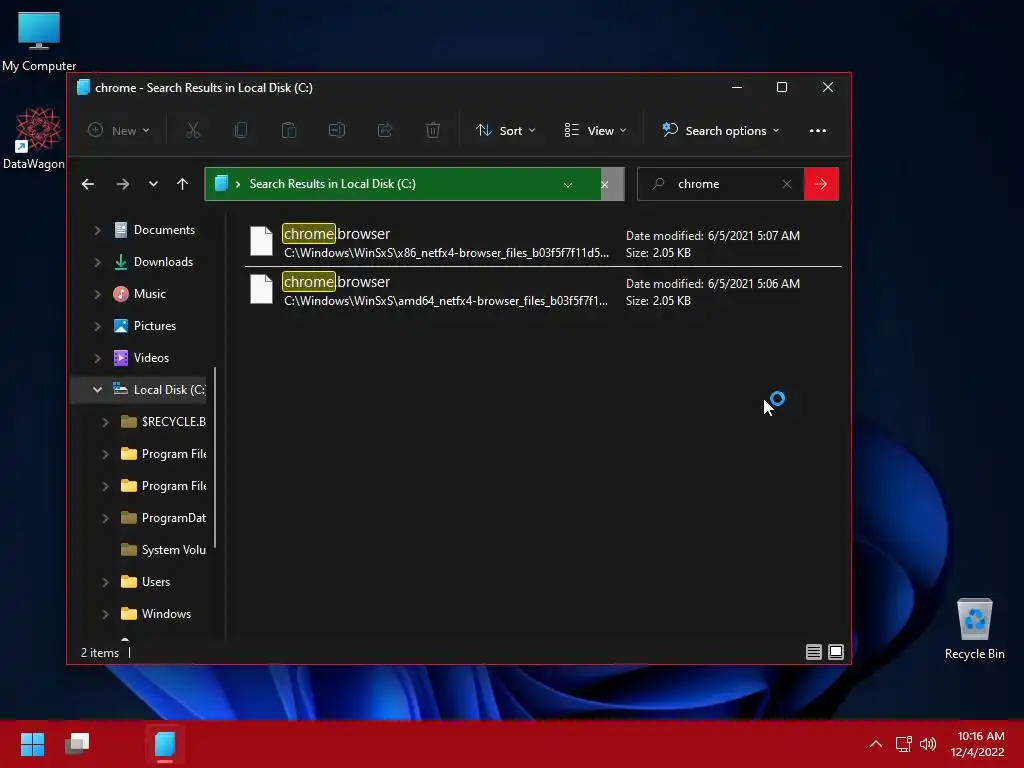Expand Documents in navigation pane
The width and height of the screenshot is (1024, 768).
pyautogui.click(x=97, y=230)
